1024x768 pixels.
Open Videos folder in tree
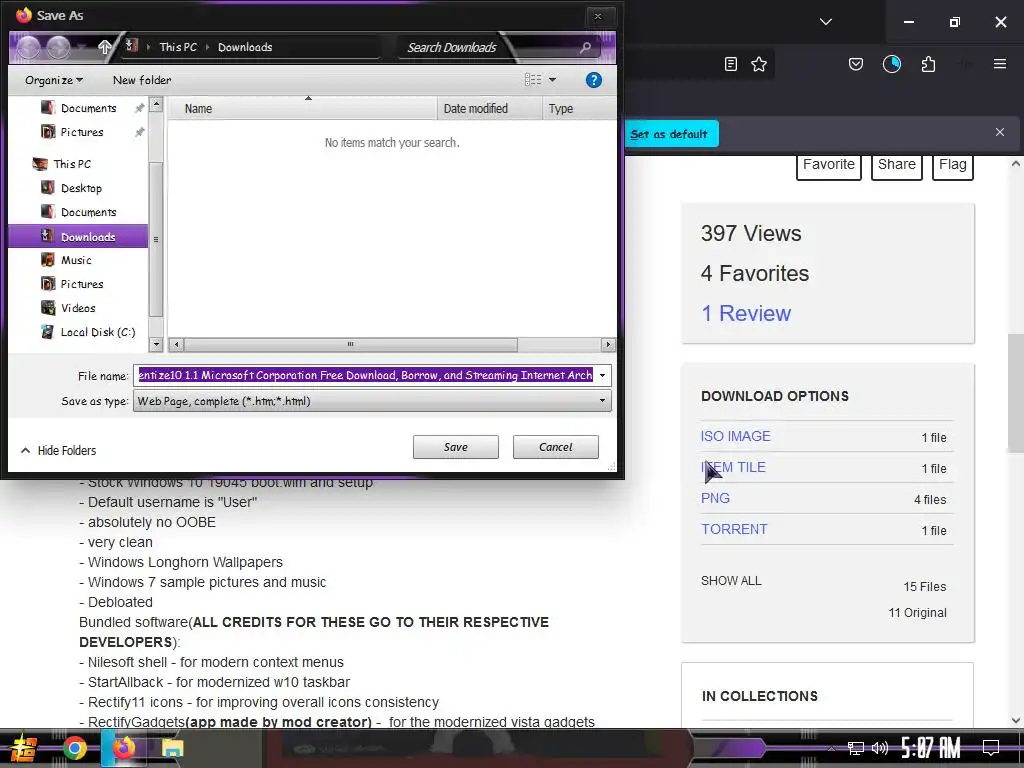click(78, 308)
